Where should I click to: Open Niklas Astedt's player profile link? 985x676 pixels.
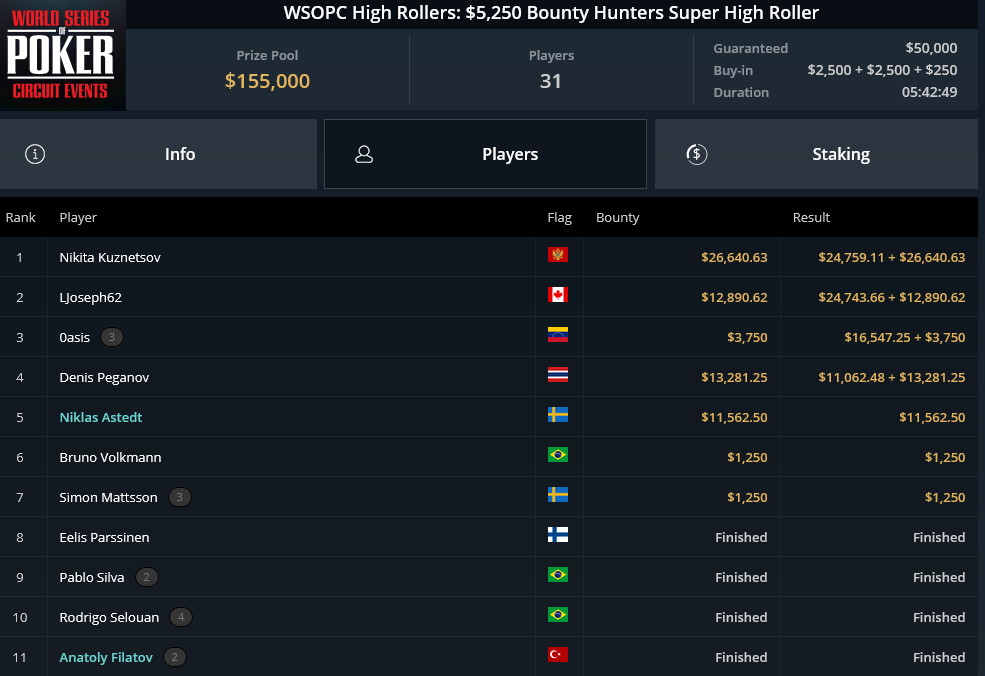[x=101, y=417]
